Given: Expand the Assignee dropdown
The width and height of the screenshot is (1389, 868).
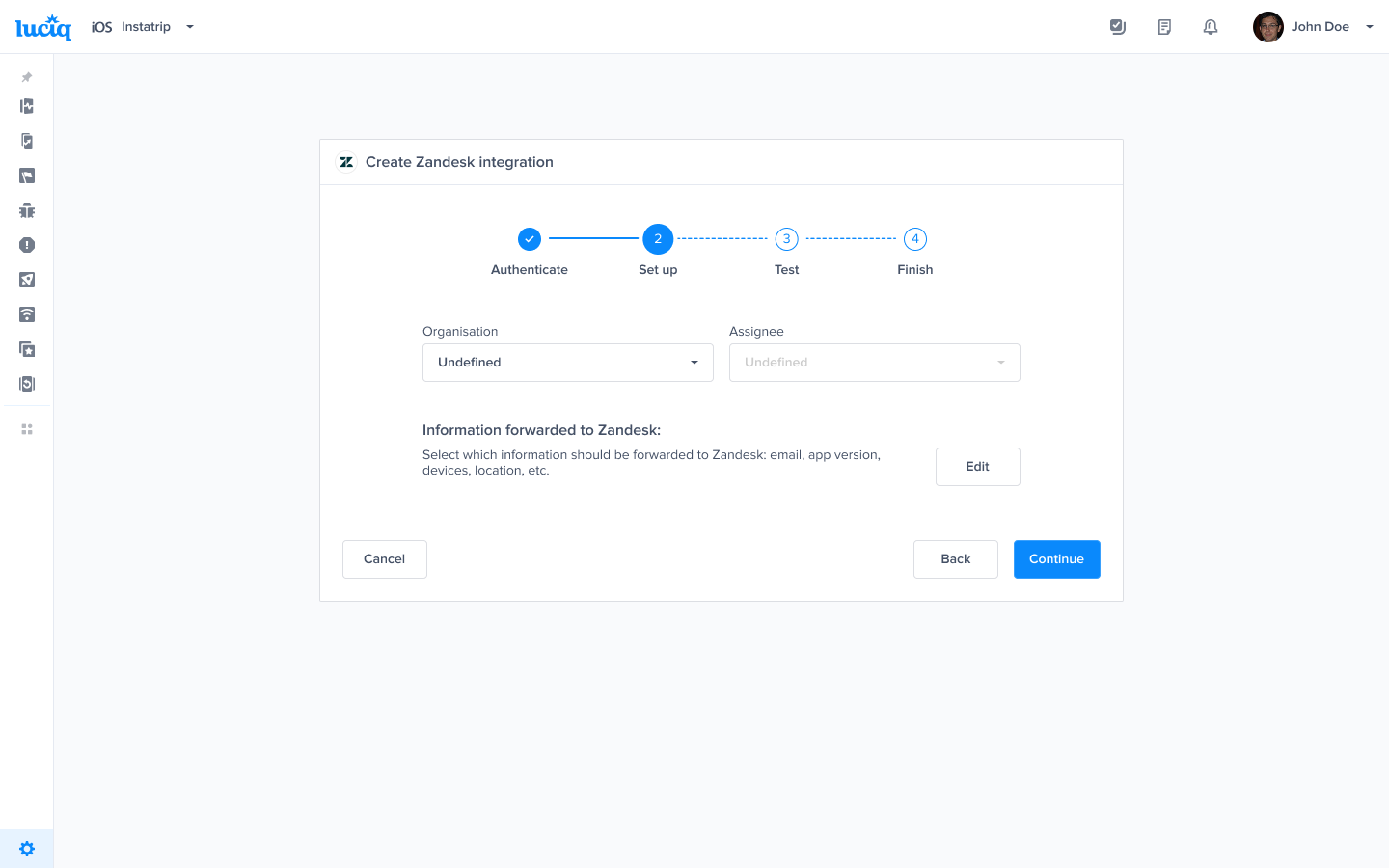Looking at the screenshot, I should [874, 362].
